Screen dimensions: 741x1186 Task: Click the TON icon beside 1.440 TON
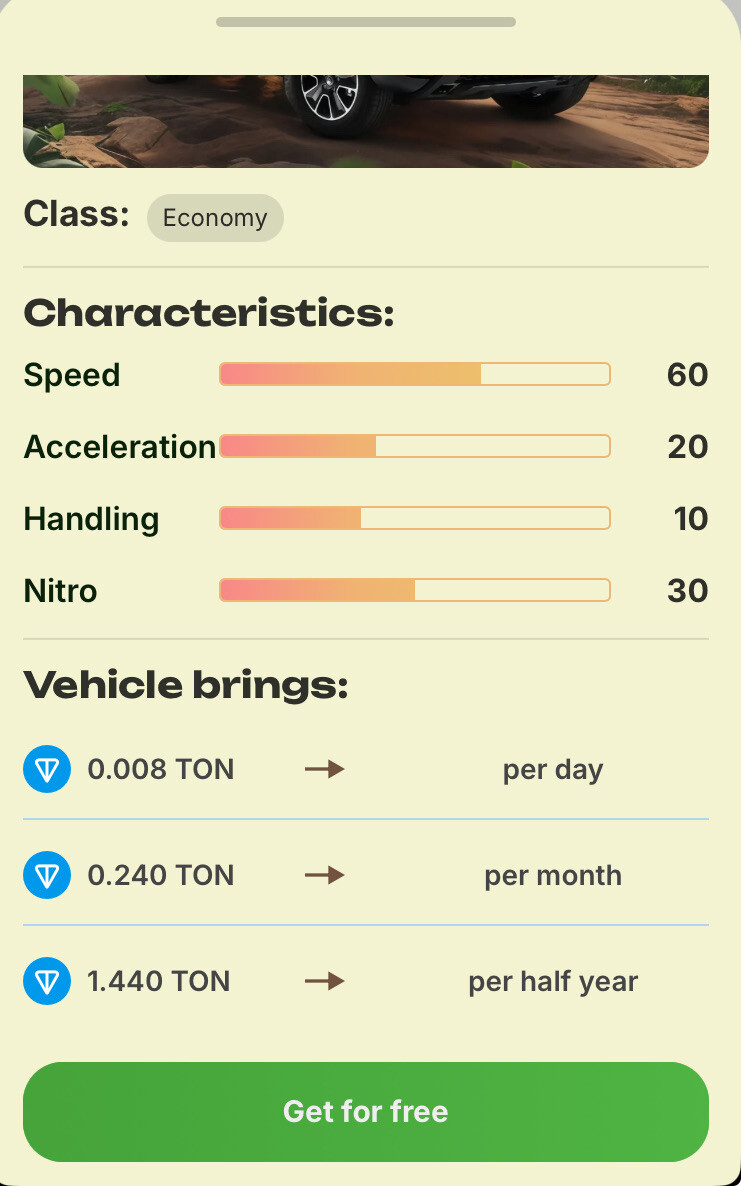click(x=47, y=981)
